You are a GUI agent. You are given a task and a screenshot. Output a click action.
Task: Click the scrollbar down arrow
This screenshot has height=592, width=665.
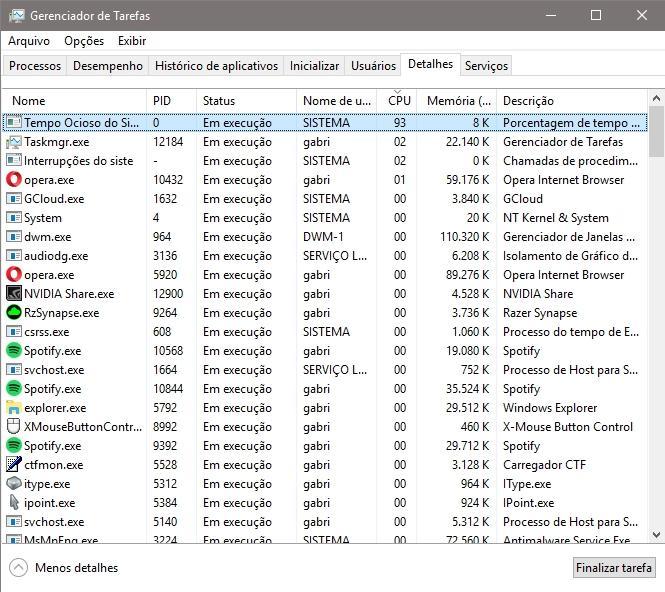tap(656, 535)
